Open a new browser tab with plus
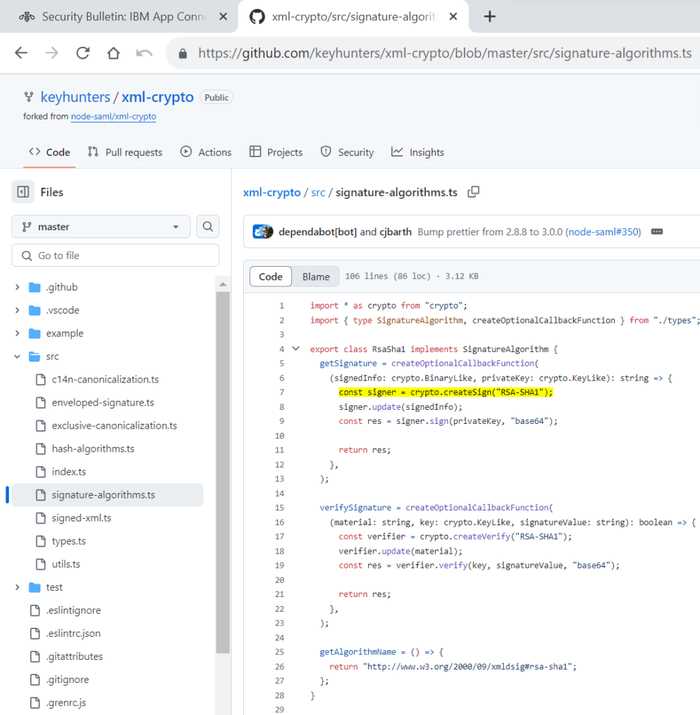This screenshot has width=700, height=715. [x=489, y=17]
